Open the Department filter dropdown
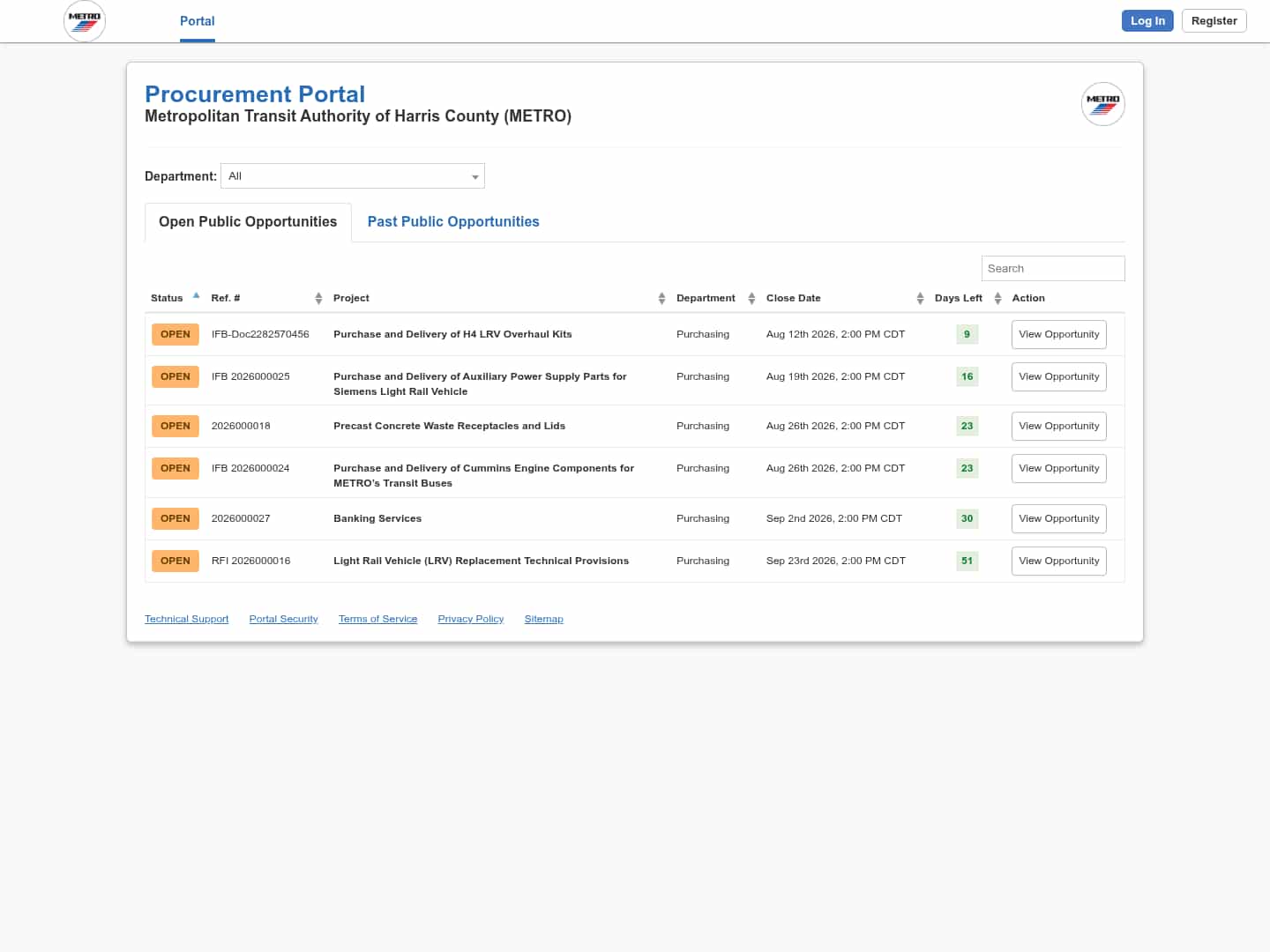The height and width of the screenshot is (952, 1270). 353,176
